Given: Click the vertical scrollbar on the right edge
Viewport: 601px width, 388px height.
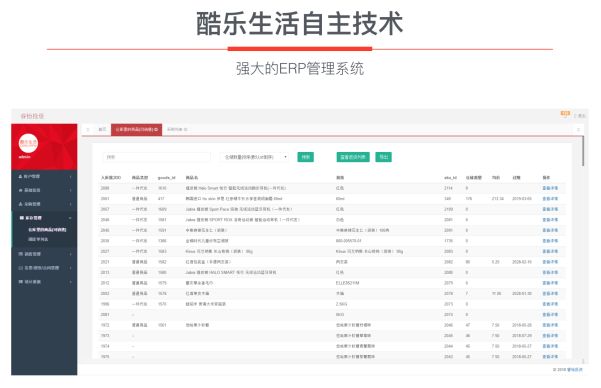Looking at the screenshot, I should 583,151.
